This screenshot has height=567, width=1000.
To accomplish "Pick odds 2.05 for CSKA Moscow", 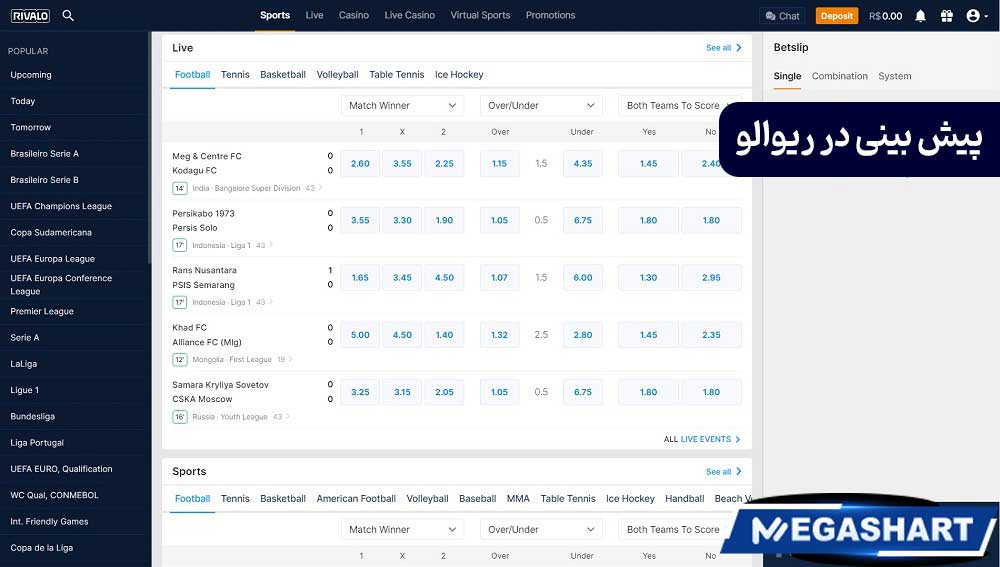I will pos(445,392).
